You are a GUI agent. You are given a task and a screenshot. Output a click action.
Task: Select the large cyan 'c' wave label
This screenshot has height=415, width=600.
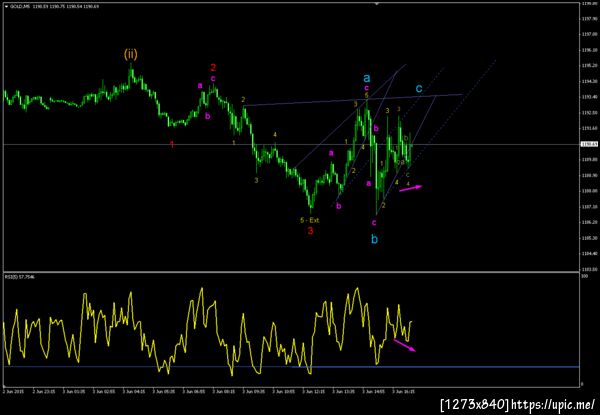click(419, 89)
